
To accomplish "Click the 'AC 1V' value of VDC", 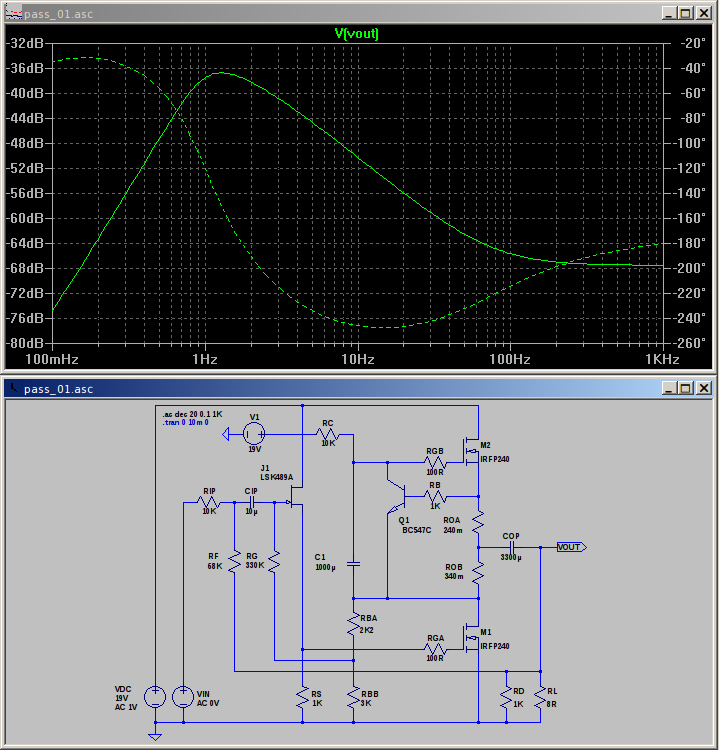I will [x=126, y=707].
